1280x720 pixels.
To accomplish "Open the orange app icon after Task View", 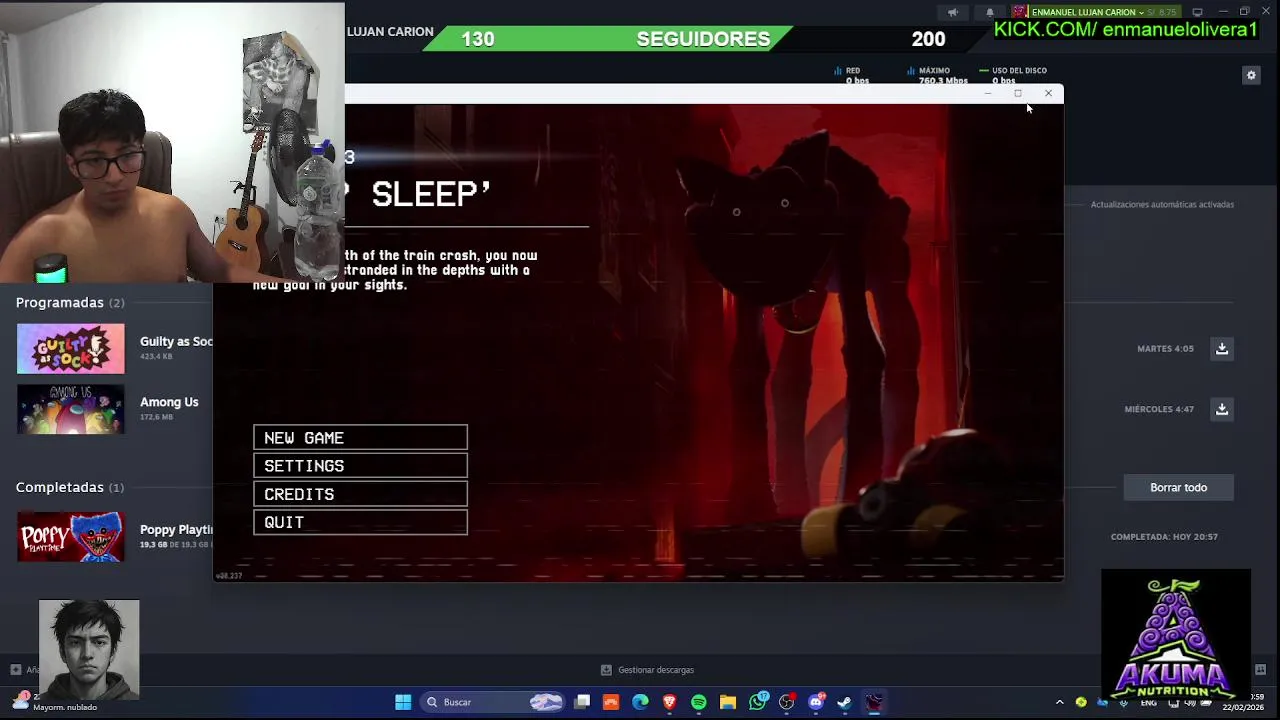I will [x=611, y=702].
